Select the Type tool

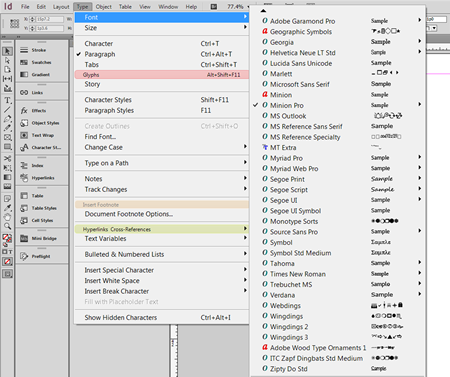point(7,100)
